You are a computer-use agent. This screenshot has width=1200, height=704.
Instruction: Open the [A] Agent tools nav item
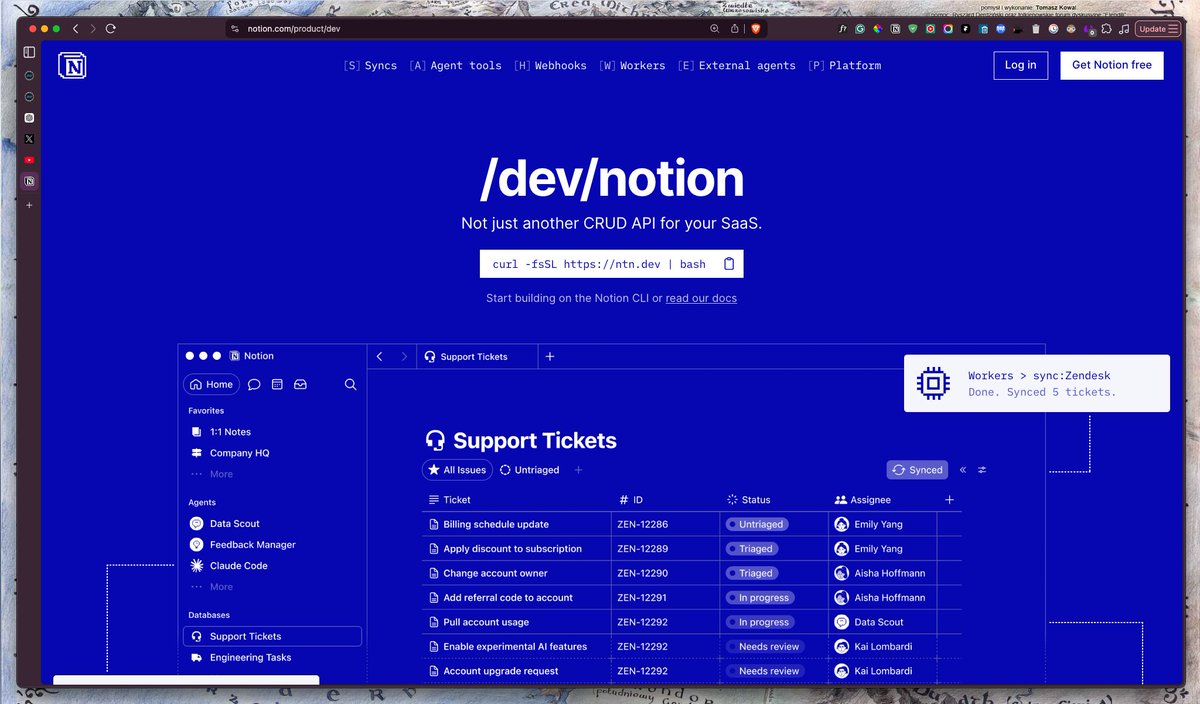click(455, 65)
